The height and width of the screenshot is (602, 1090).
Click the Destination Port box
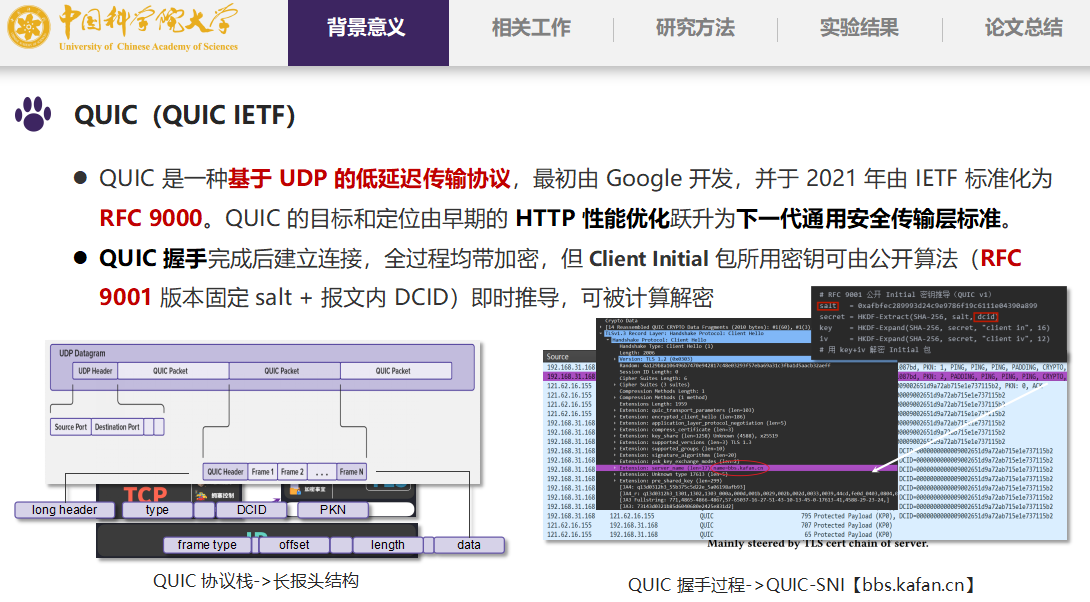(x=117, y=427)
